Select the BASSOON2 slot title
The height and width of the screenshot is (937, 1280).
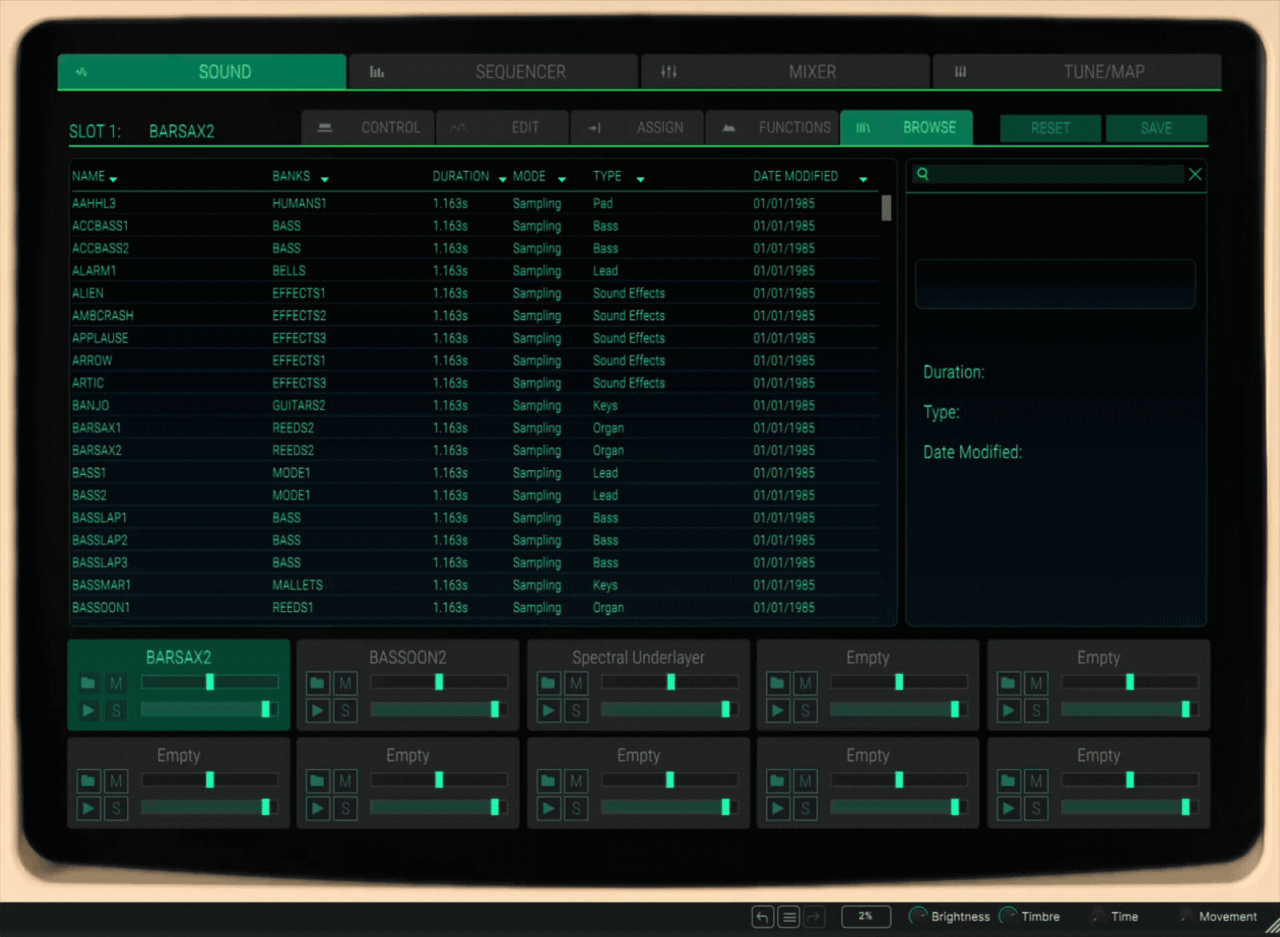click(x=408, y=657)
